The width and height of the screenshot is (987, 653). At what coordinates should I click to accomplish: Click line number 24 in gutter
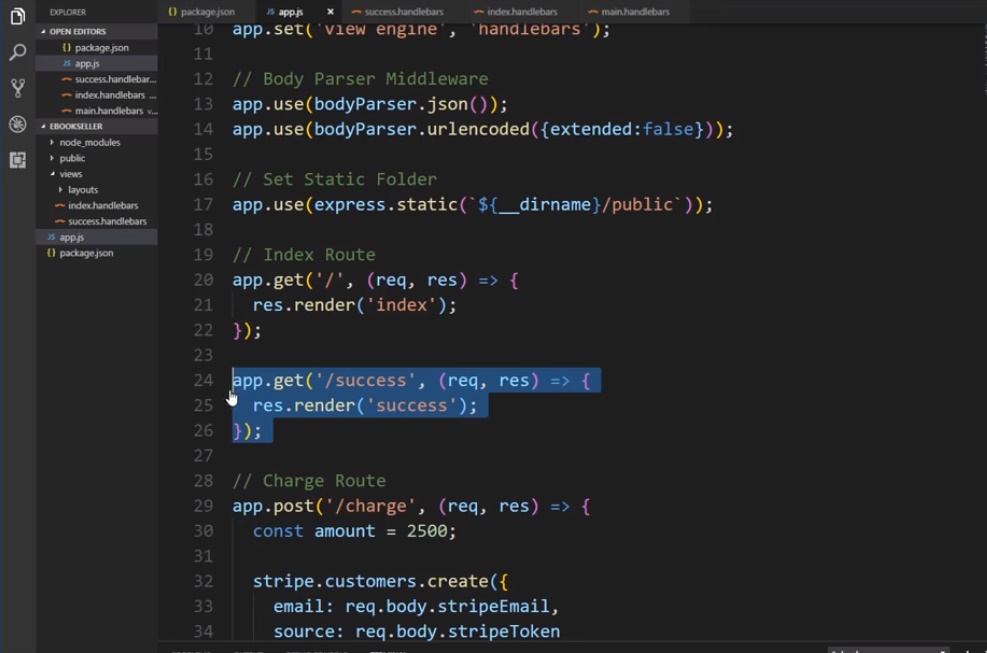coord(203,380)
